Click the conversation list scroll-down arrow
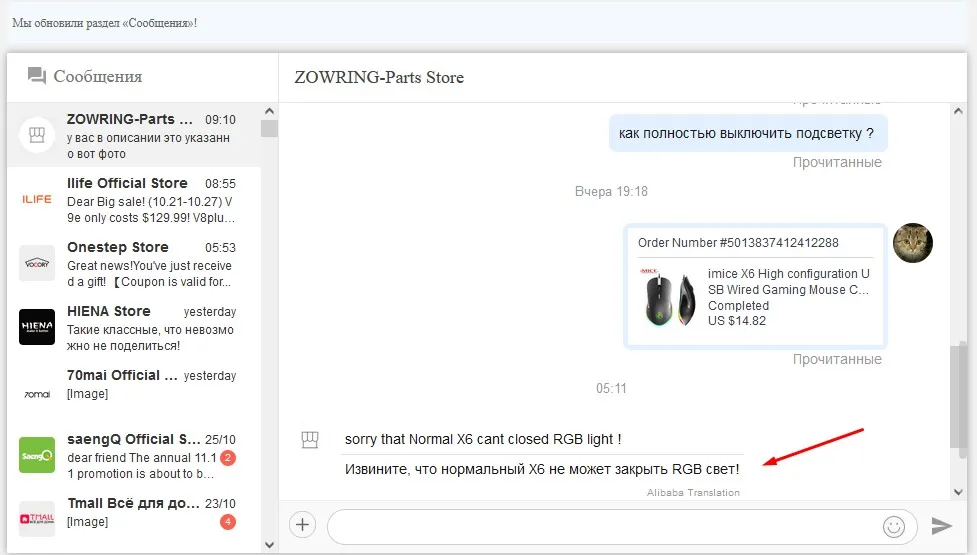This screenshot has width=977, height=555. pyautogui.click(x=269, y=545)
